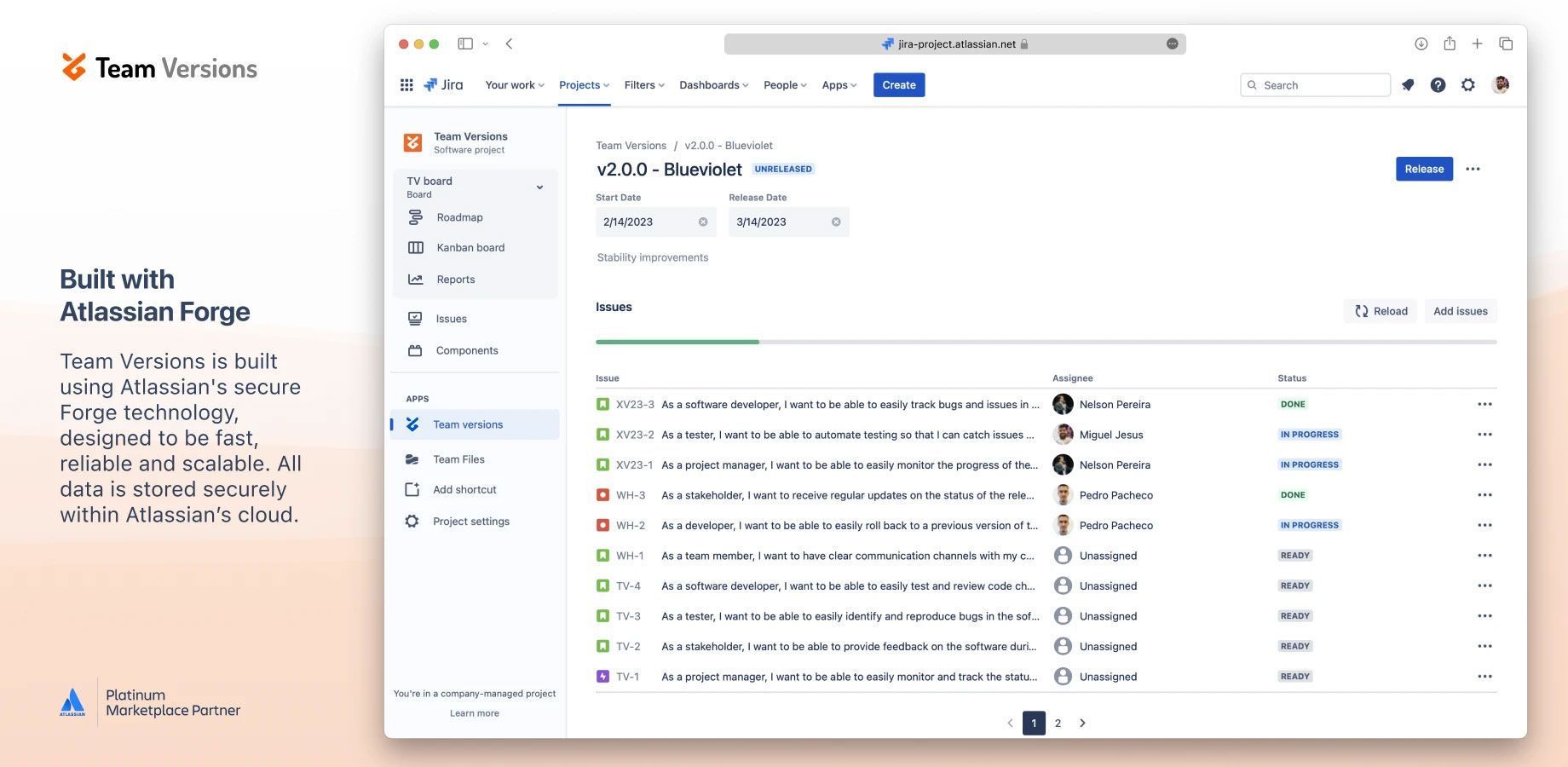Open the help question mark icon

pos(1438,85)
